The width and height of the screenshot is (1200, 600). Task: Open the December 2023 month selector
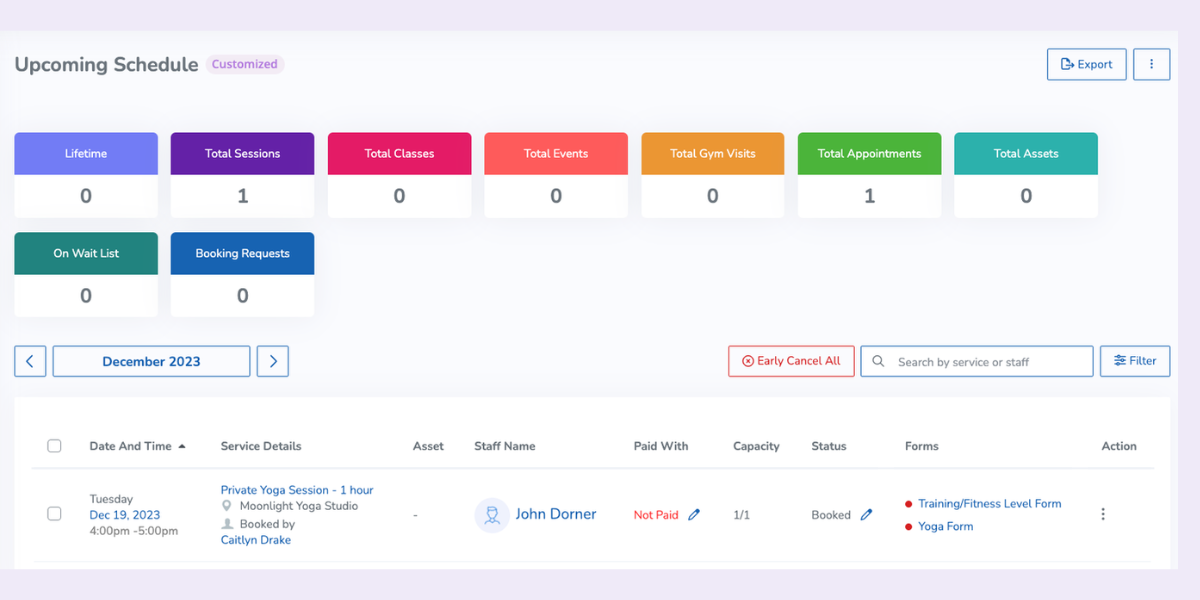coord(151,360)
